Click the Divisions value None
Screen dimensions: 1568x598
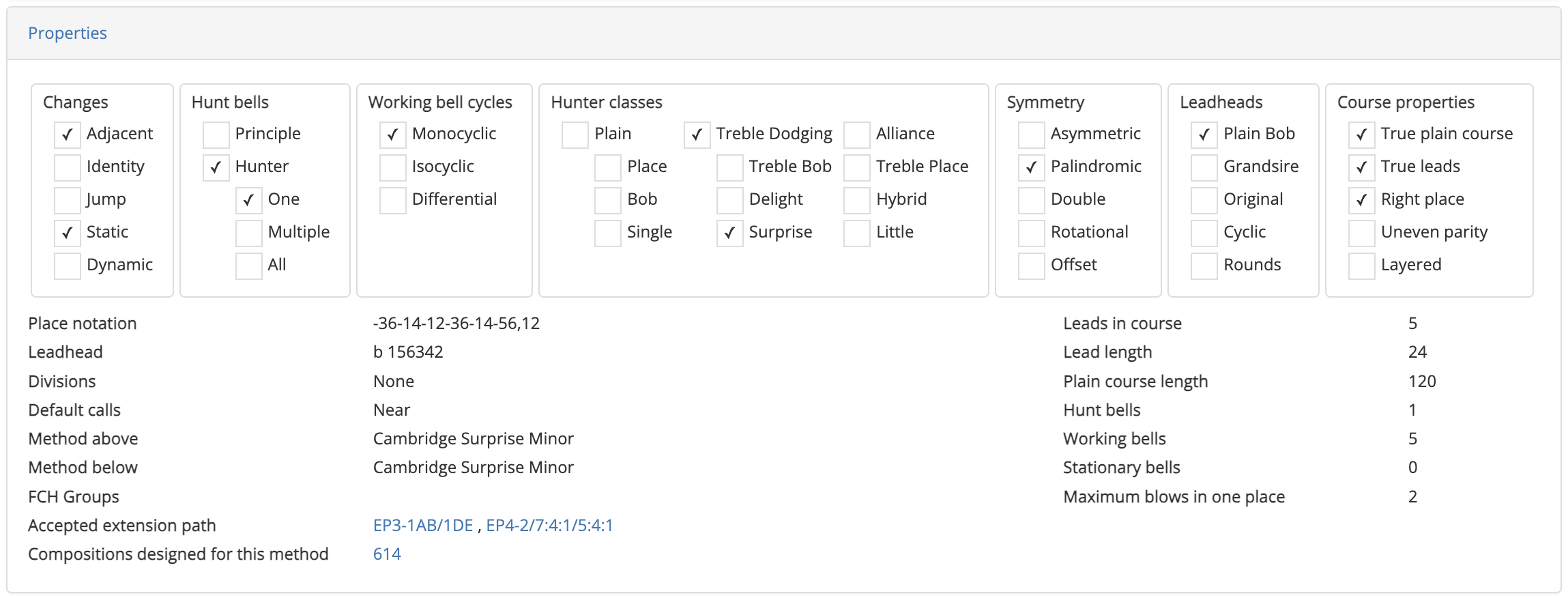[394, 381]
